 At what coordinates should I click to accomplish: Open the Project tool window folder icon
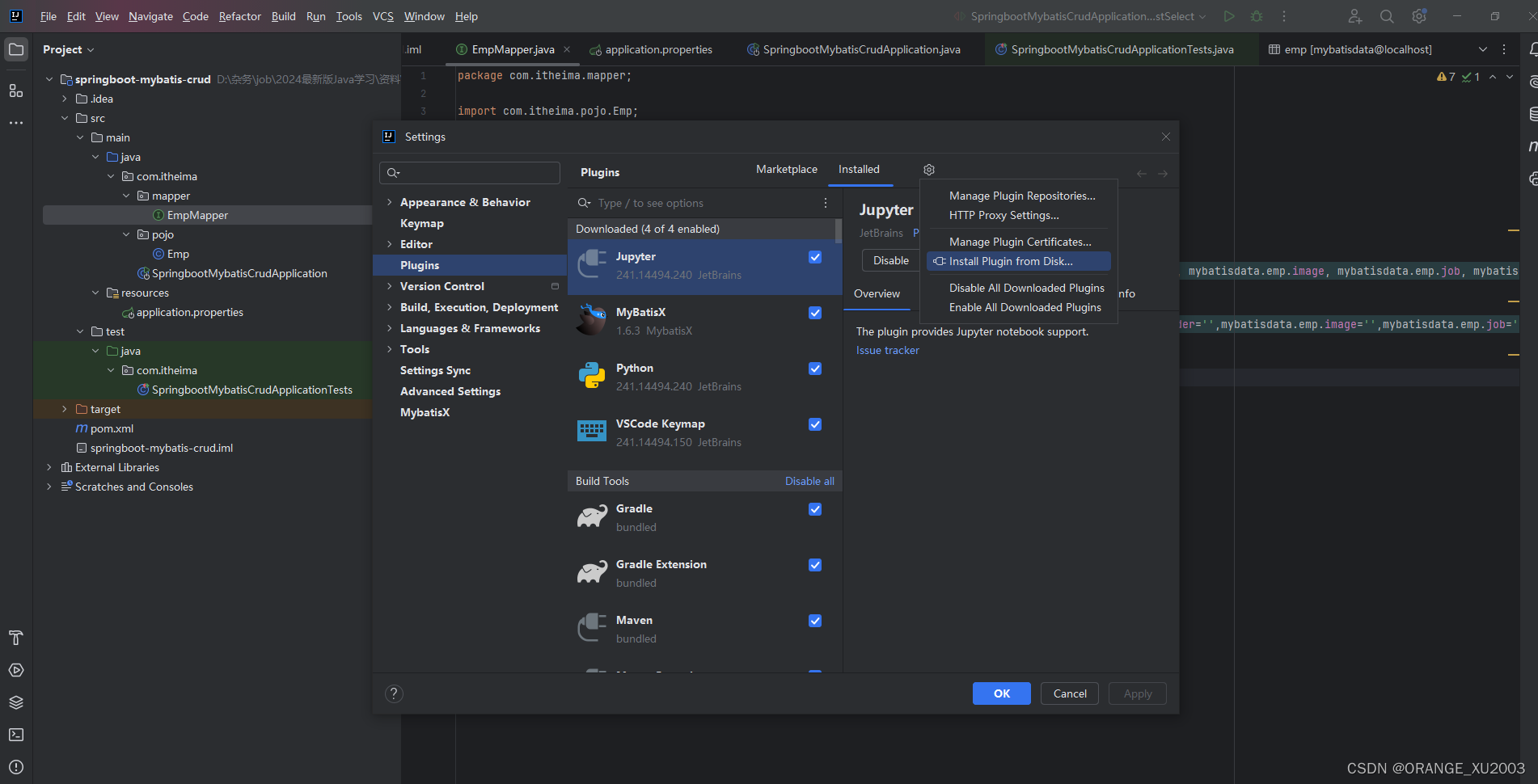[15, 49]
